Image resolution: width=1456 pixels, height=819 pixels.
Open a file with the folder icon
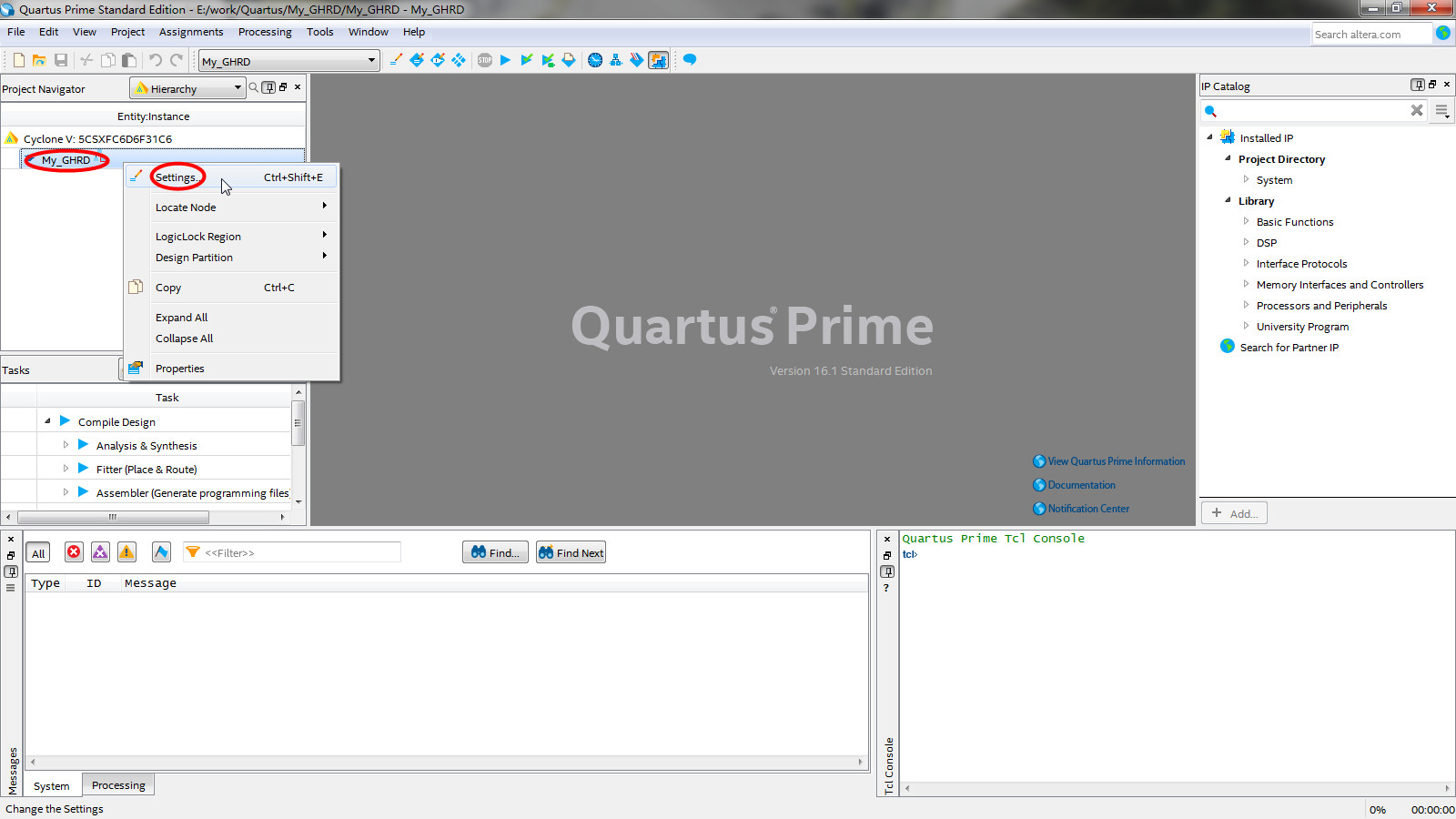tap(39, 60)
